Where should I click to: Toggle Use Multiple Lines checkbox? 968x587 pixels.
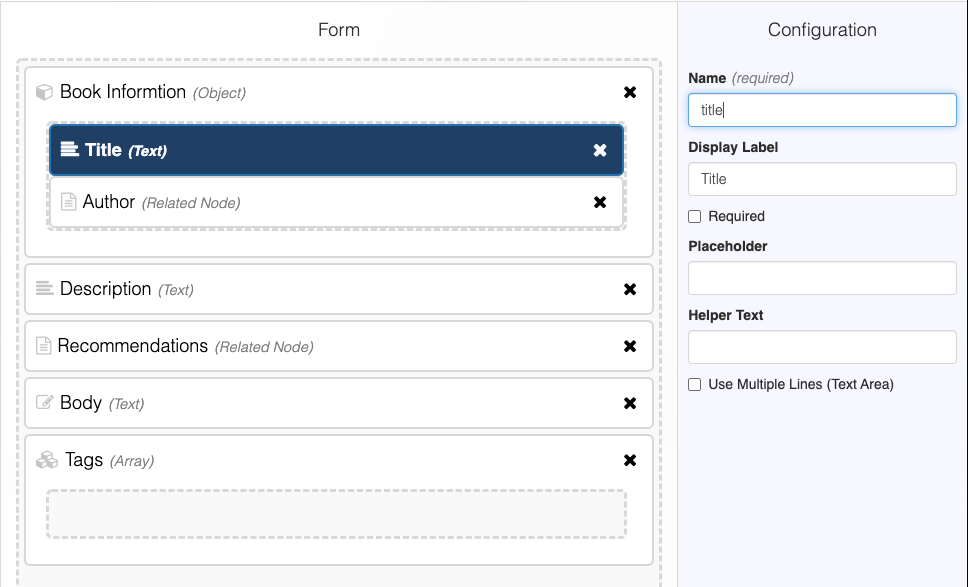tap(695, 384)
